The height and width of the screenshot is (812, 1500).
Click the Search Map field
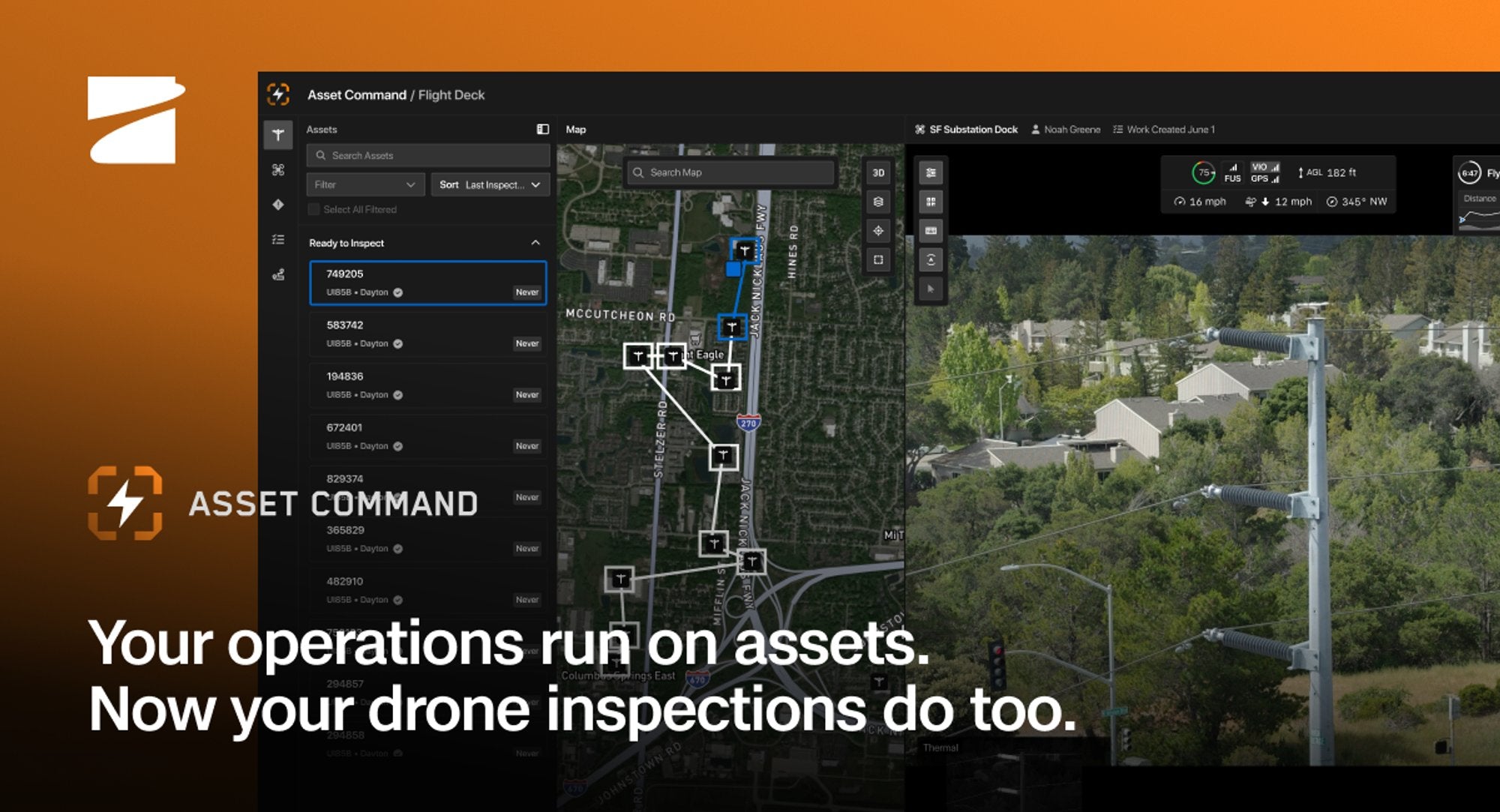pyautogui.click(x=731, y=172)
